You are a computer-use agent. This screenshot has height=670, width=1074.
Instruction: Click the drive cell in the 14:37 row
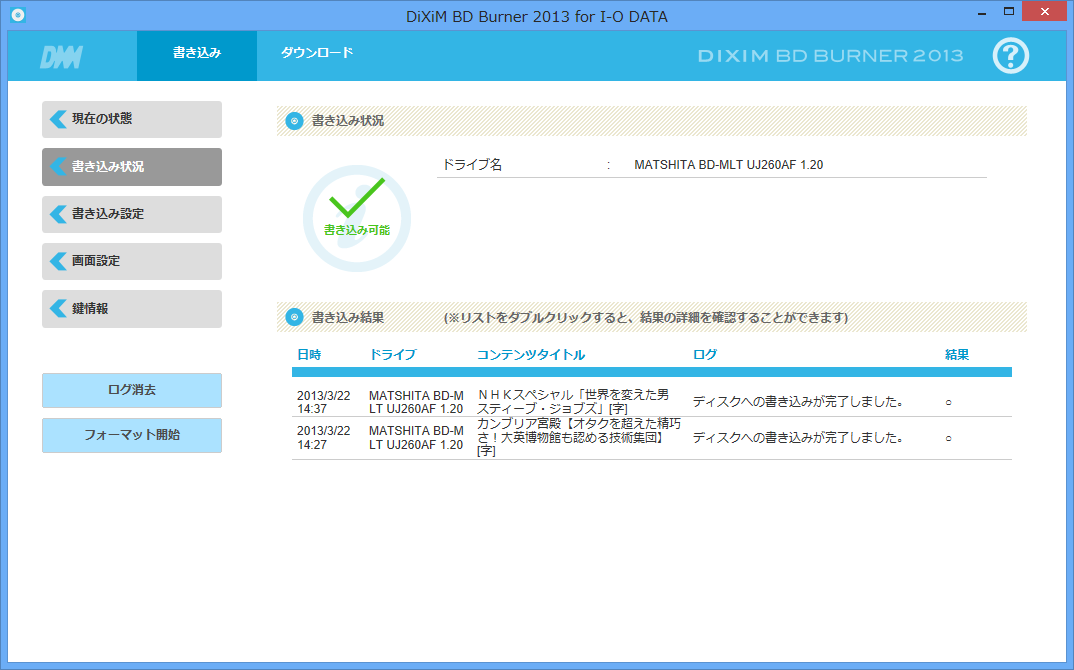pyautogui.click(x=416, y=402)
